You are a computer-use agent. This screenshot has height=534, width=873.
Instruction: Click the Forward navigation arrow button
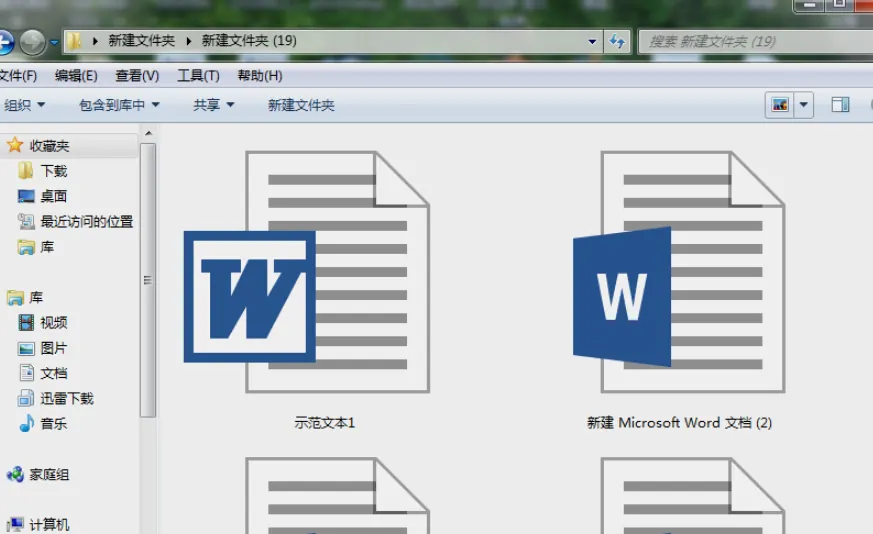click(32, 42)
